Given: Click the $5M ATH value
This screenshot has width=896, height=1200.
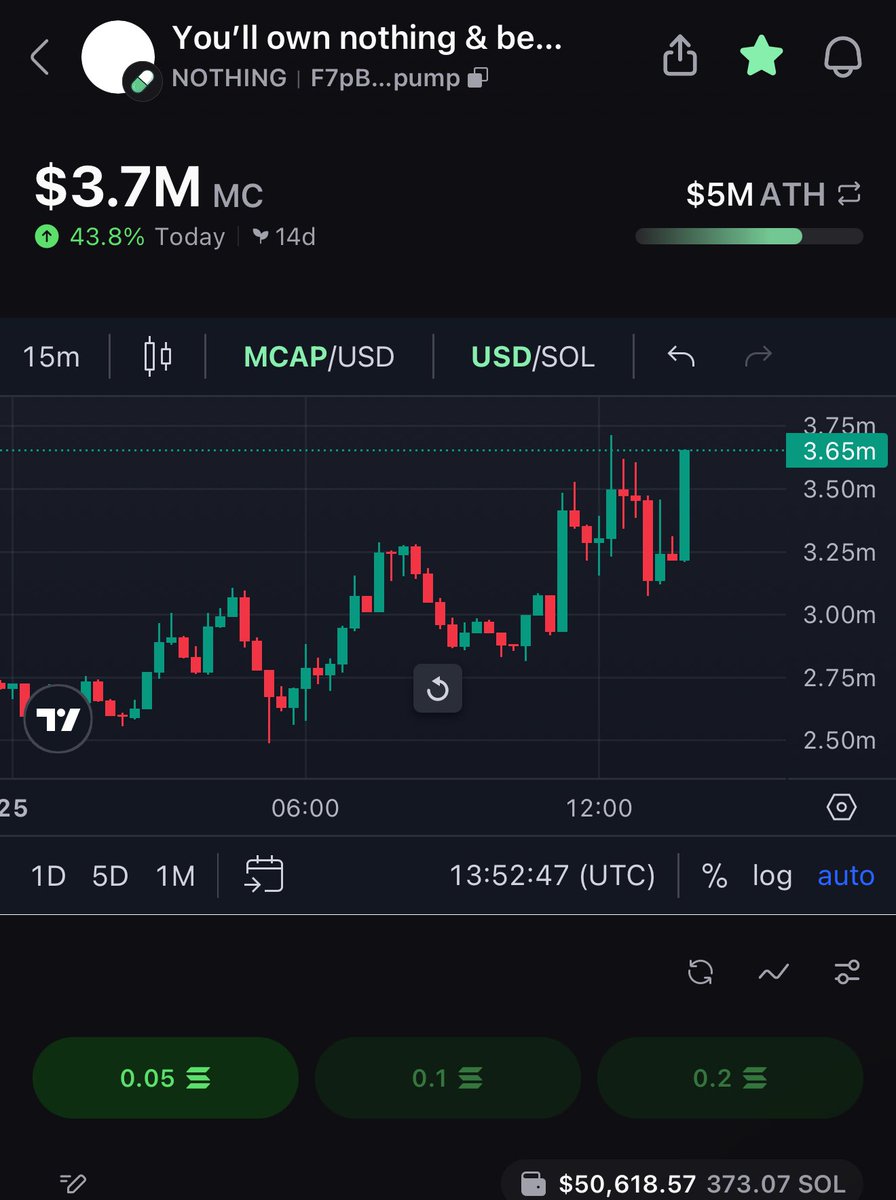Looking at the screenshot, I should point(719,194).
